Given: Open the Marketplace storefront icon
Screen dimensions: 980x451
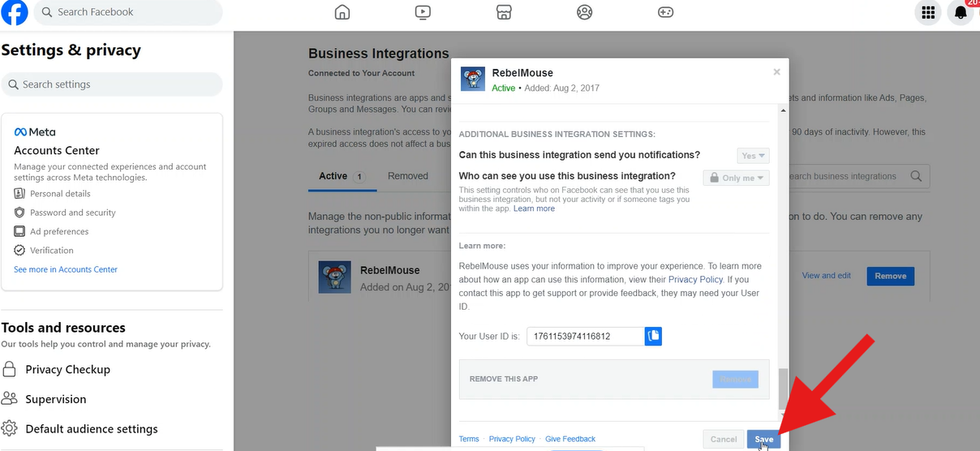Looking at the screenshot, I should point(504,13).
